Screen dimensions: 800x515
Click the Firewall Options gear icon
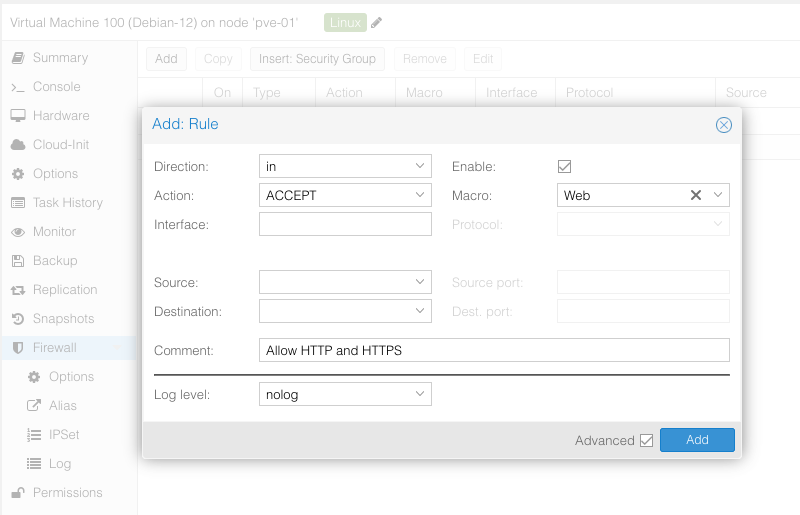tap(34, 377)
